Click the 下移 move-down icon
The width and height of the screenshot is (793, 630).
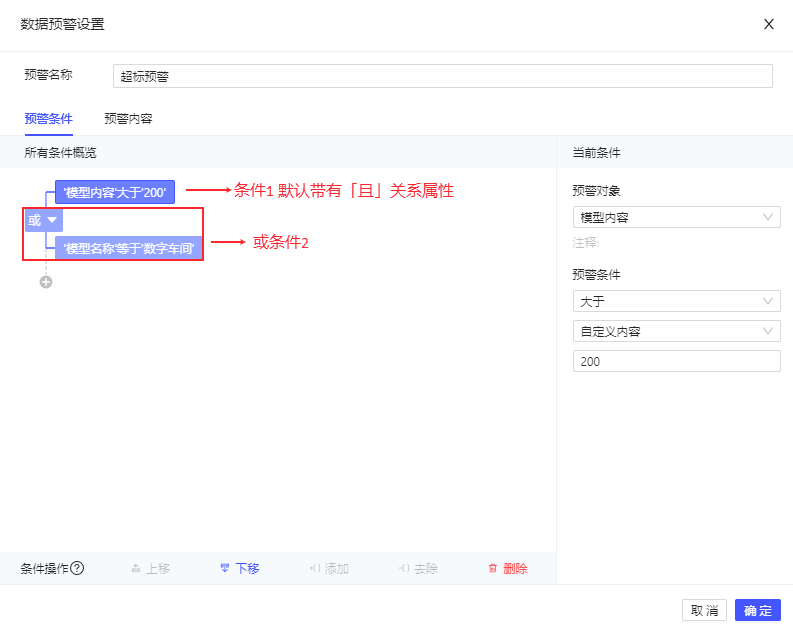tap(225, 568)
